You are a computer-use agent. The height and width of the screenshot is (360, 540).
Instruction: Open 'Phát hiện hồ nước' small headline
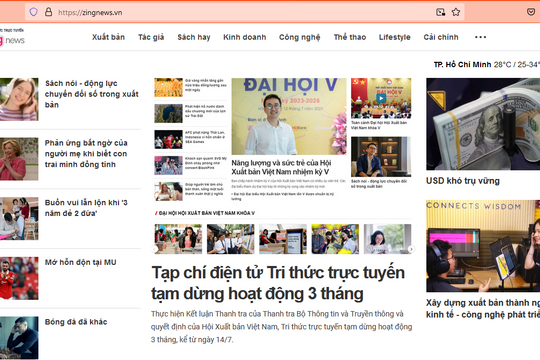tap(205, 111)
